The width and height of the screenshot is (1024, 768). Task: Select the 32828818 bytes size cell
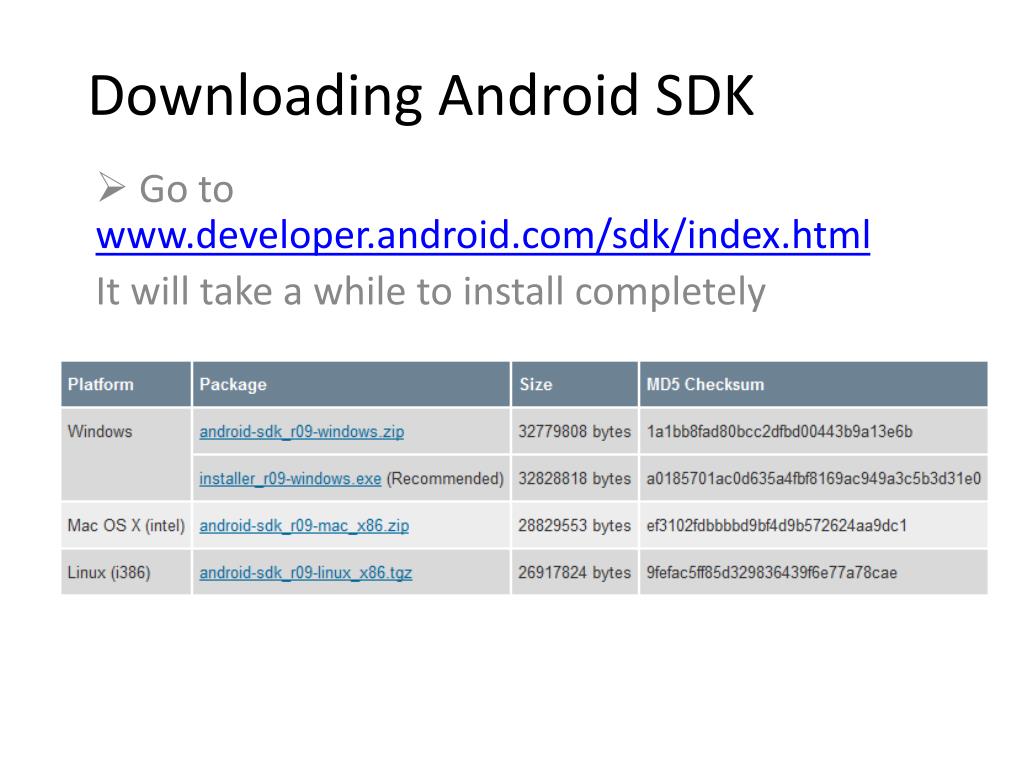[575, 478]
